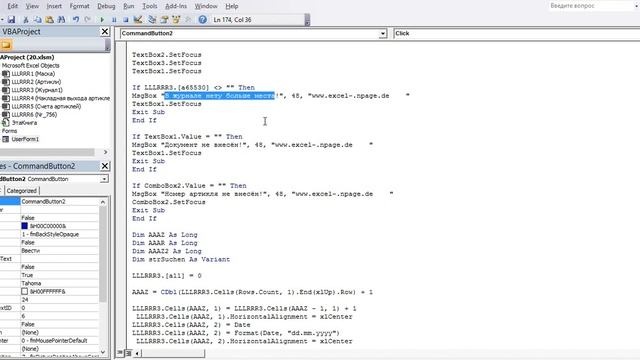Screen dimensions: 640x360
Task: Click the 1 - fmBackStyleOpaque property value
Action: pos(60,234)
